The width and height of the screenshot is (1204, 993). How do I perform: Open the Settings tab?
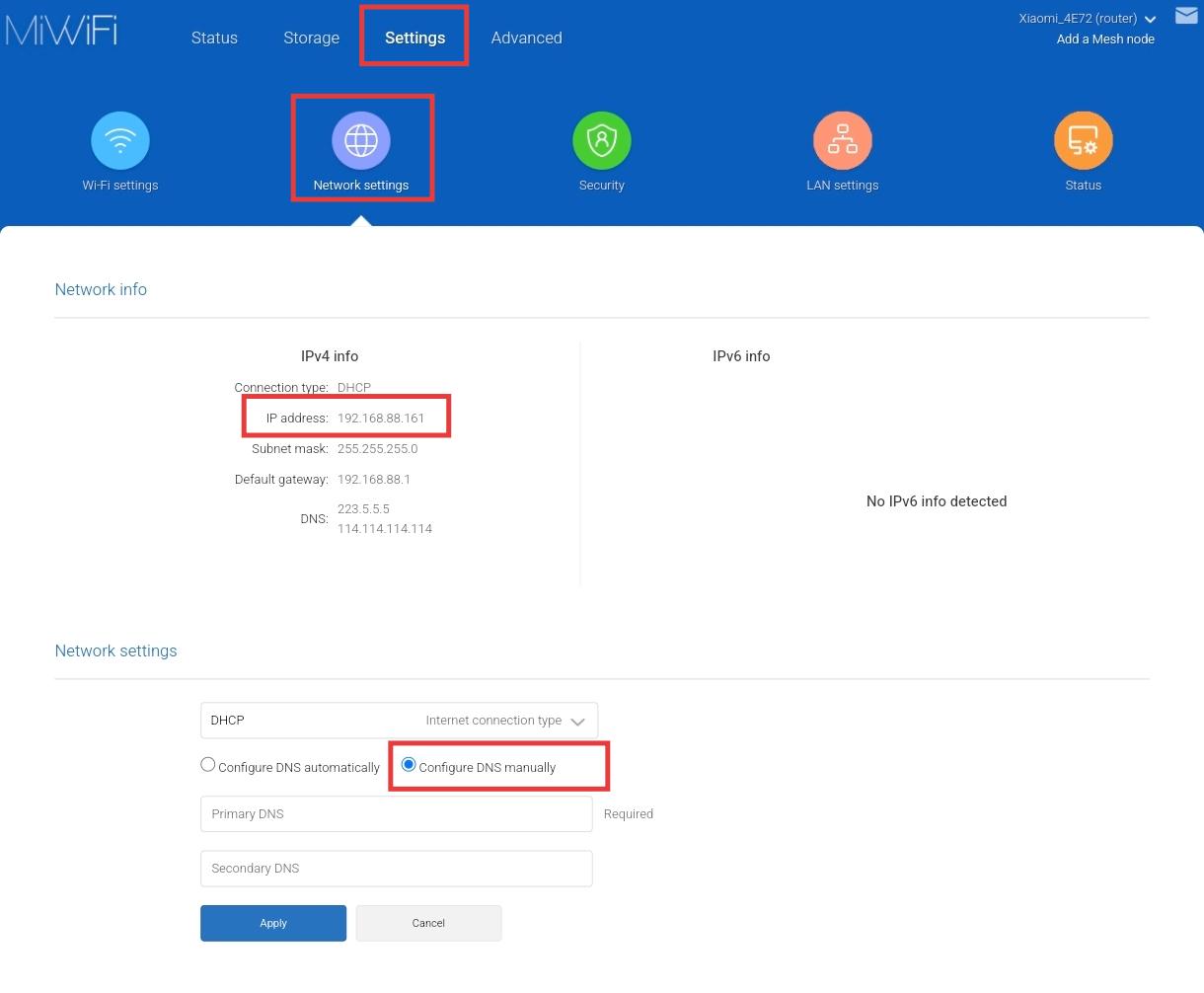414,38
